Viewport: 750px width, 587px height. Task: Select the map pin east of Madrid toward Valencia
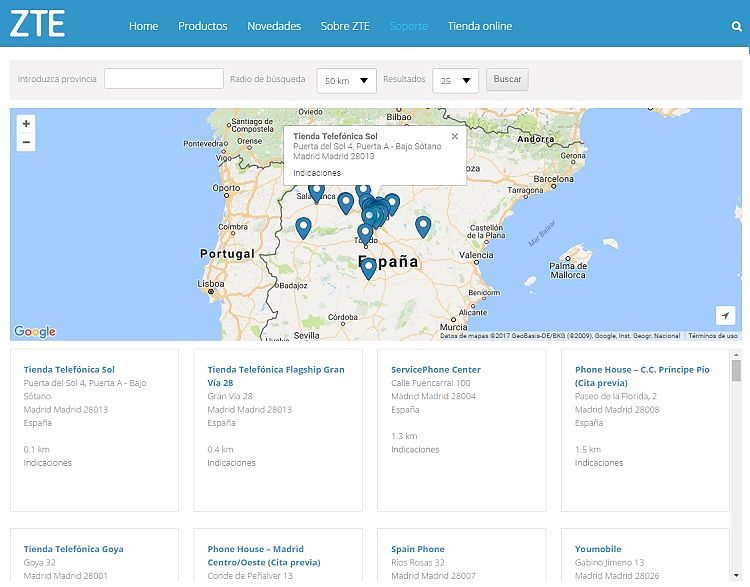pos(423,227)
